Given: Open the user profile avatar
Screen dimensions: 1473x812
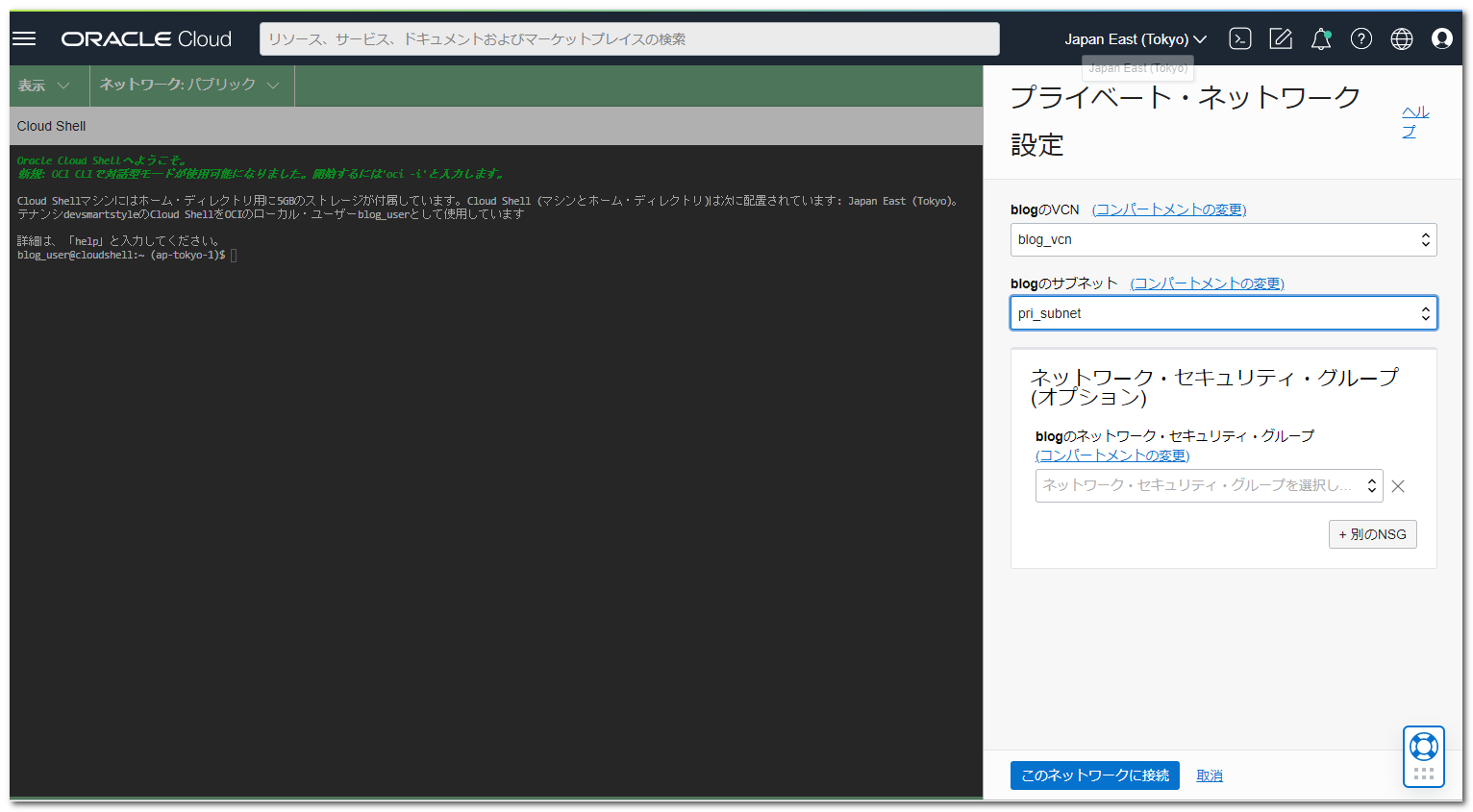Looking at the screenshot, I should (1442, 38).
